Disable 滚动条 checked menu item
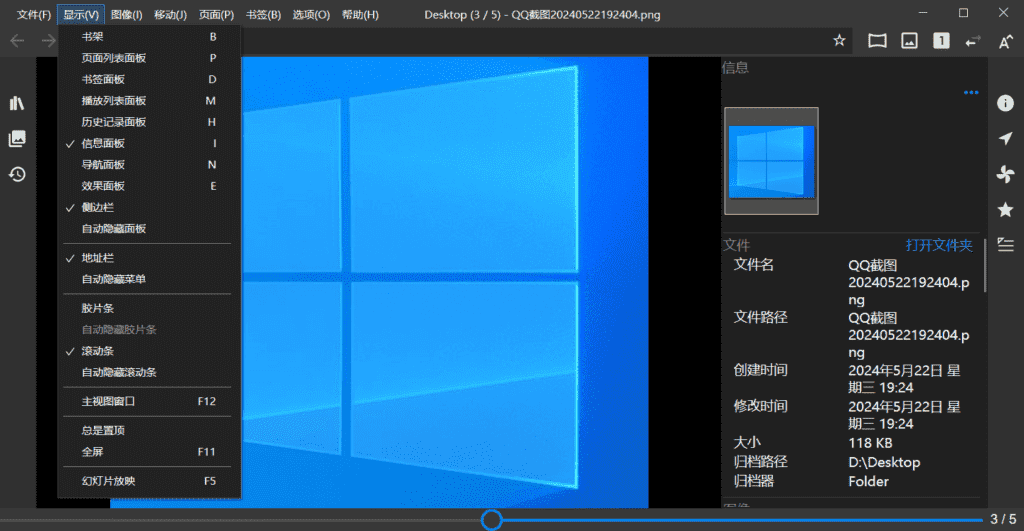Image resolution: width=1024 pixels, height=531 pixels. tap(97, 351)
